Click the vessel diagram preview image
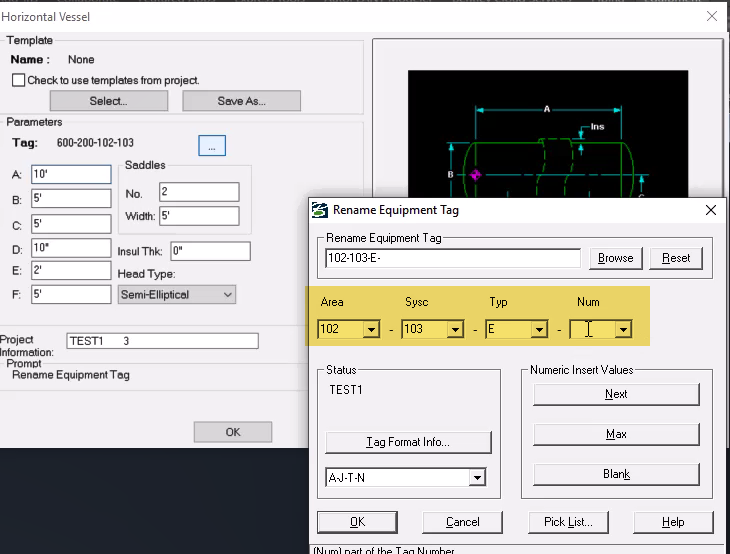This screenshot has height=554, width=730. click(548, 134)
